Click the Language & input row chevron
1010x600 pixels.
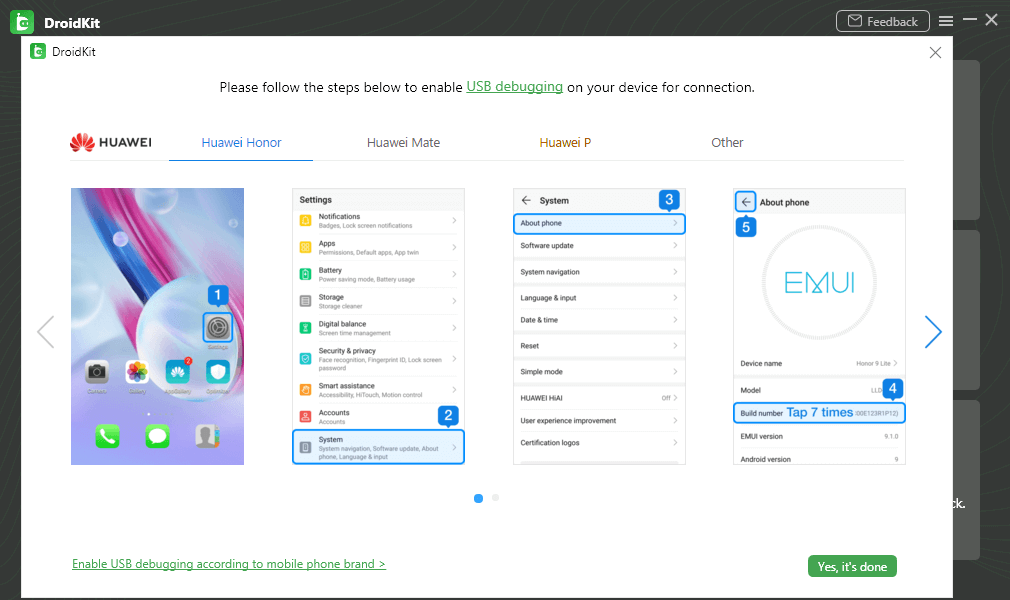pos(675,298)
